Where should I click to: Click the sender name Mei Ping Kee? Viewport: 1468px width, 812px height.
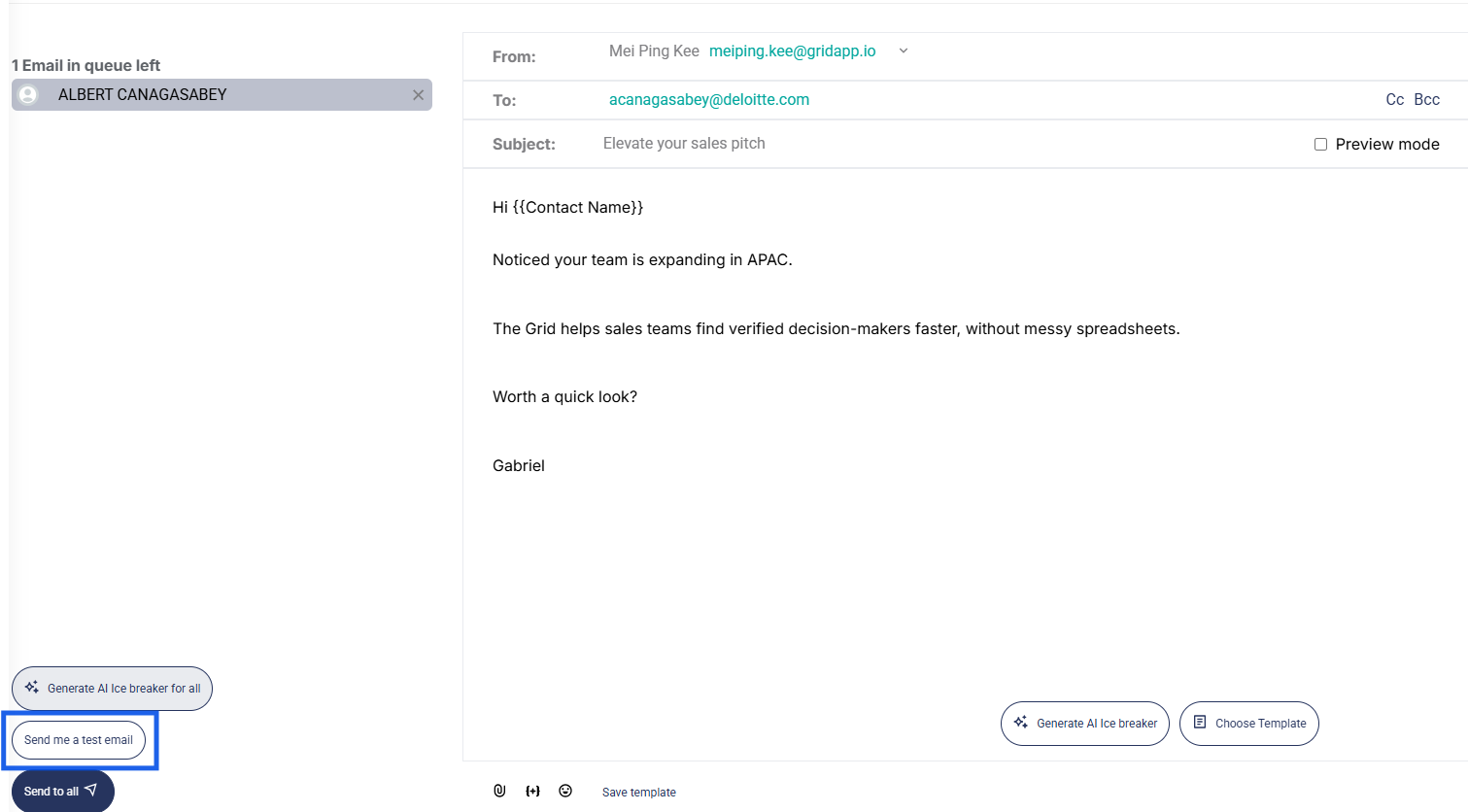[x=654, y=51]
